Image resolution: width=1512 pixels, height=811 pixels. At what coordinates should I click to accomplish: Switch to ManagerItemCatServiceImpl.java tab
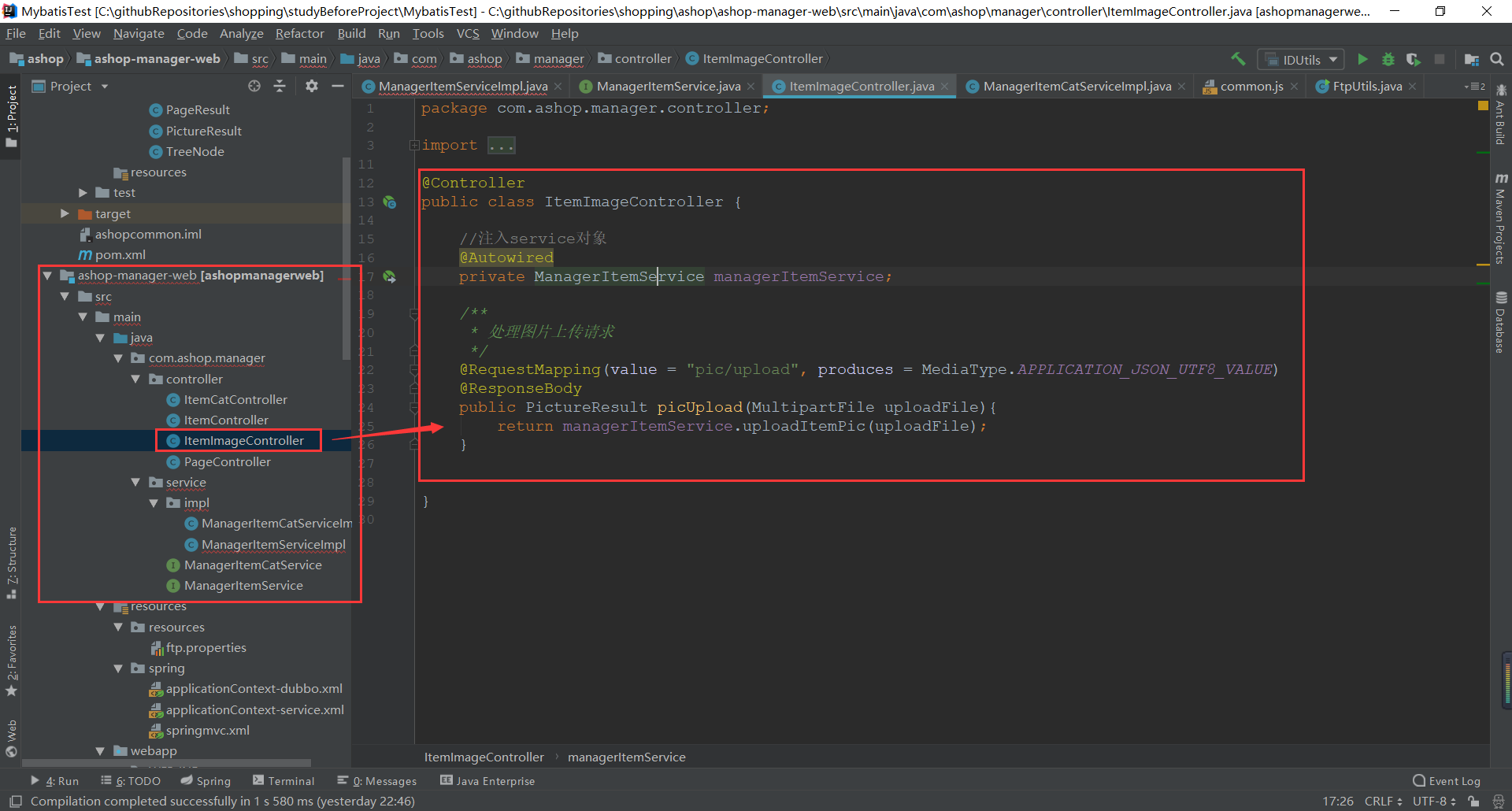pos(1077,87)
